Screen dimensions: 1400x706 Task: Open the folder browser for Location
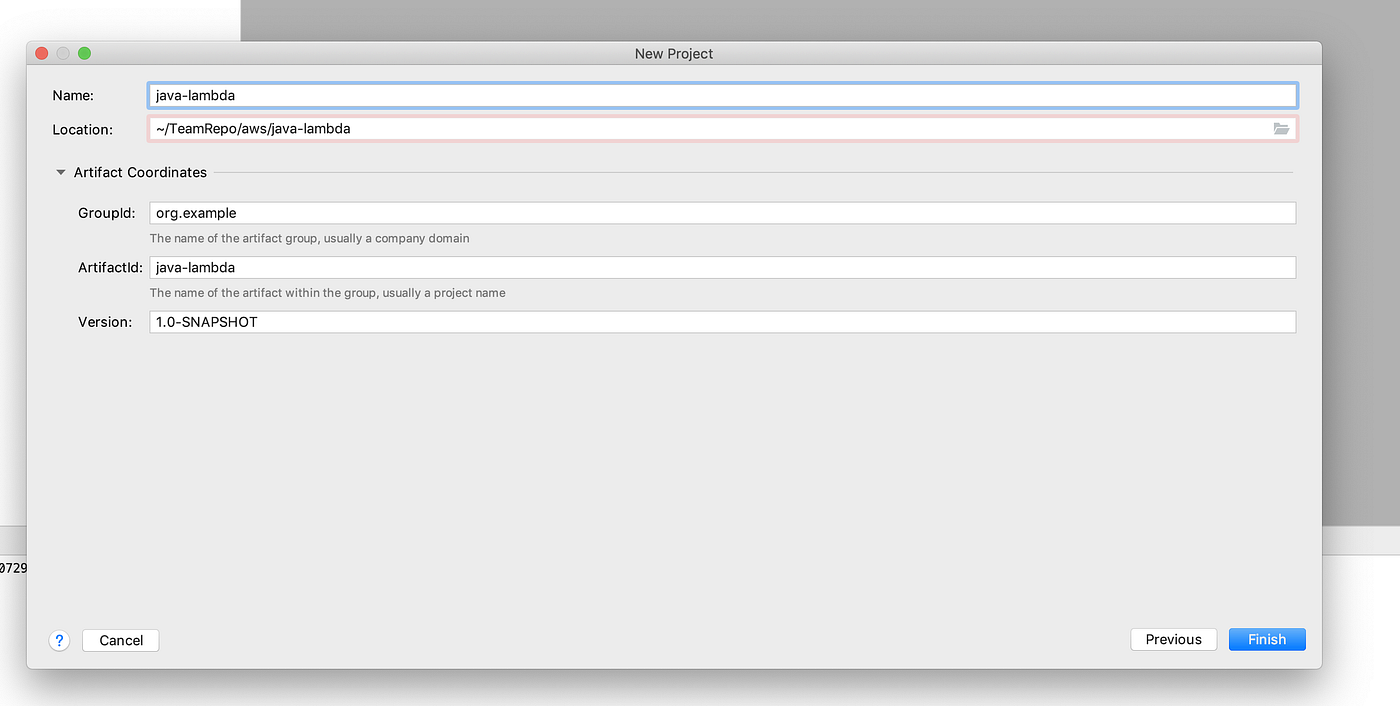[x=1281, y=128]
